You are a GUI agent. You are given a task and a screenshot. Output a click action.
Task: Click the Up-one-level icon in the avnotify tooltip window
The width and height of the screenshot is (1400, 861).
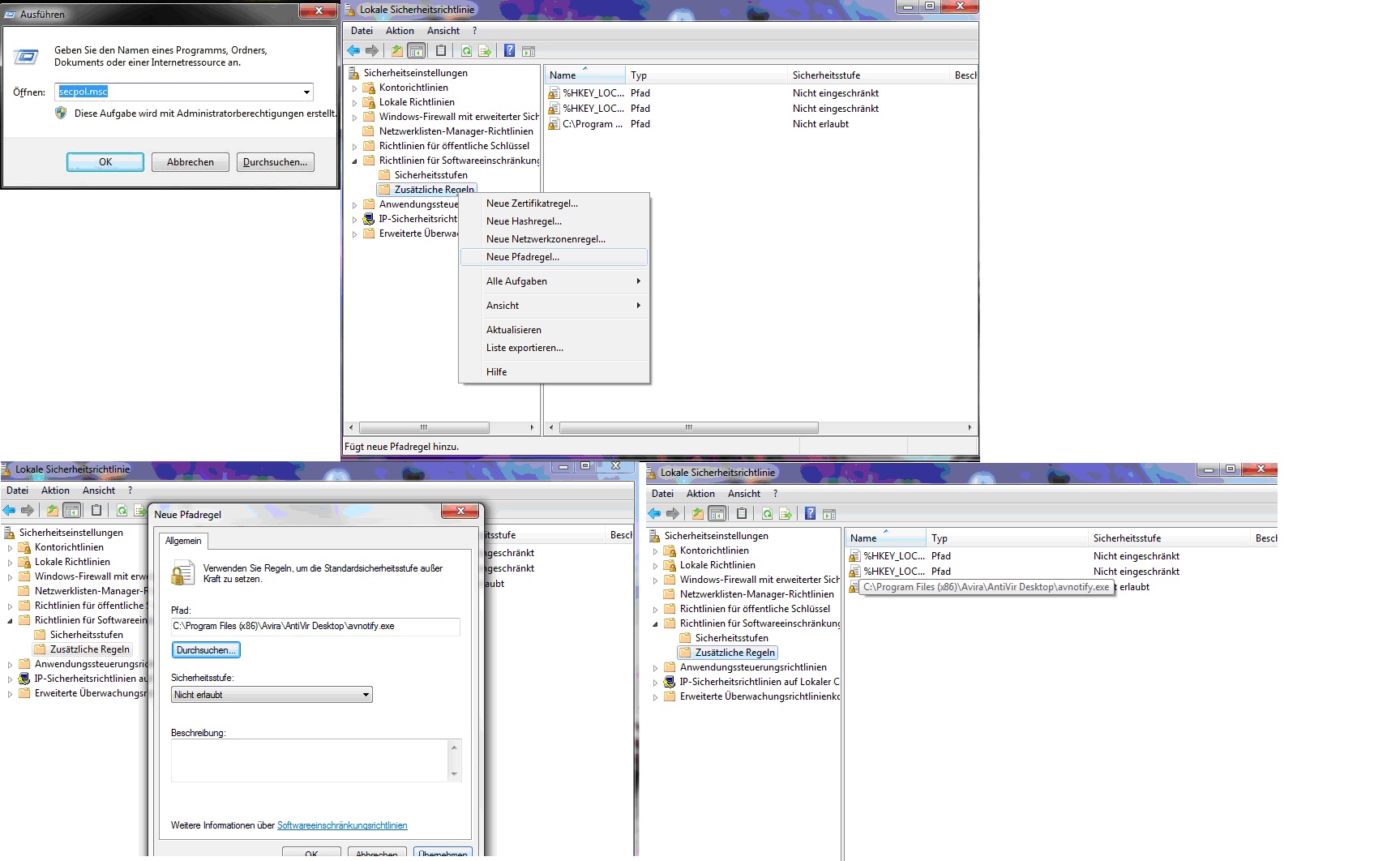point(697,514)
